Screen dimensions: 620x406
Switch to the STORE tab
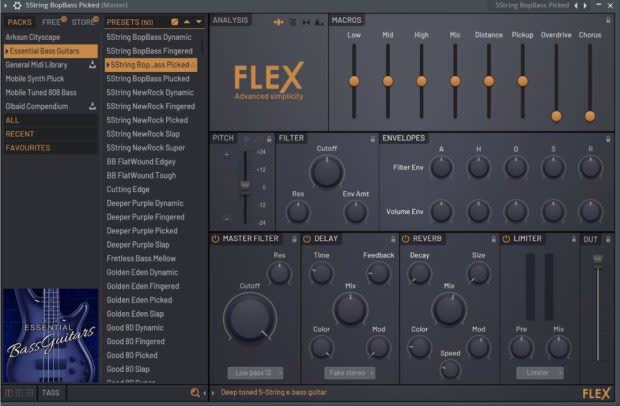pyautogui.click(x=83, y=22)
